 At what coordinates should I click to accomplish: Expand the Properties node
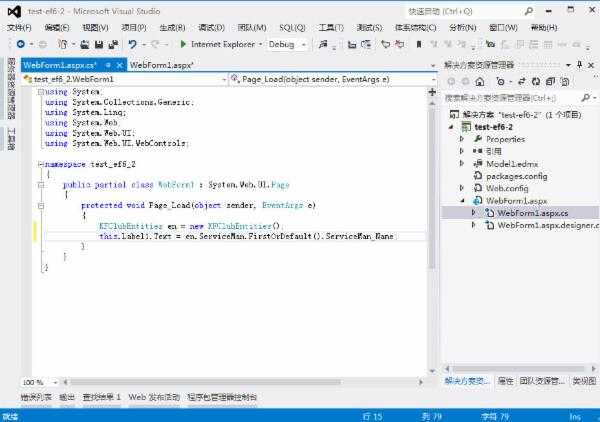coord(462,139)
